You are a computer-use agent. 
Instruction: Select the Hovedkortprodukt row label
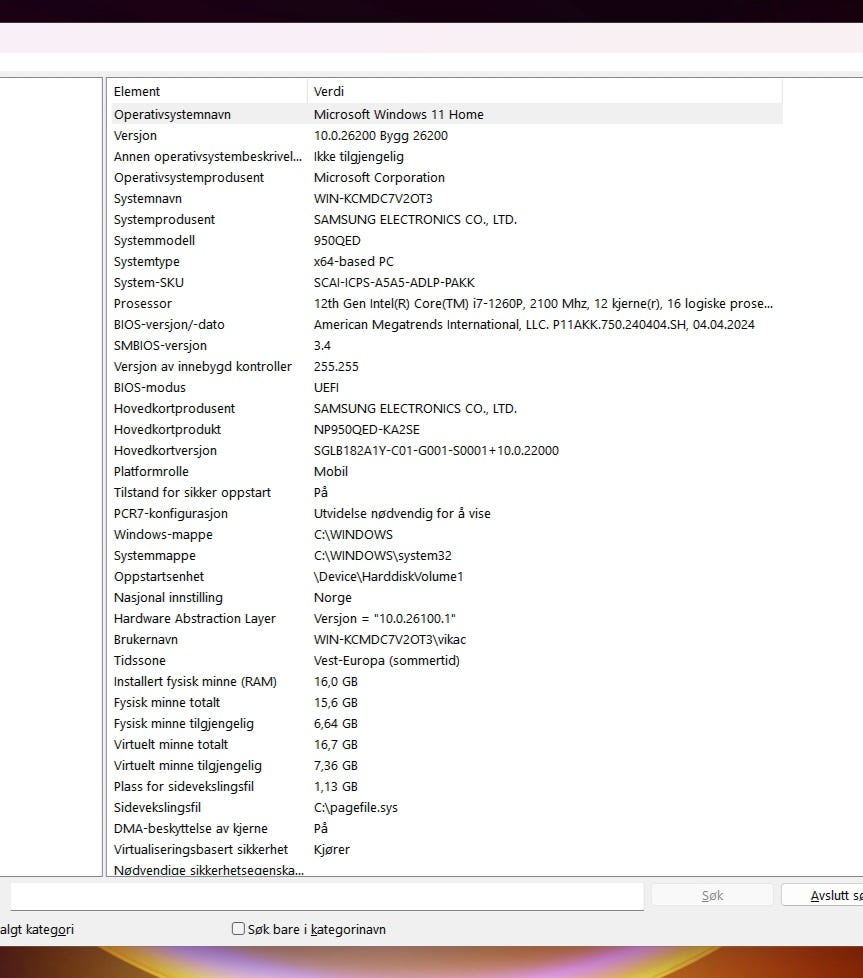(x=167, y=429)
